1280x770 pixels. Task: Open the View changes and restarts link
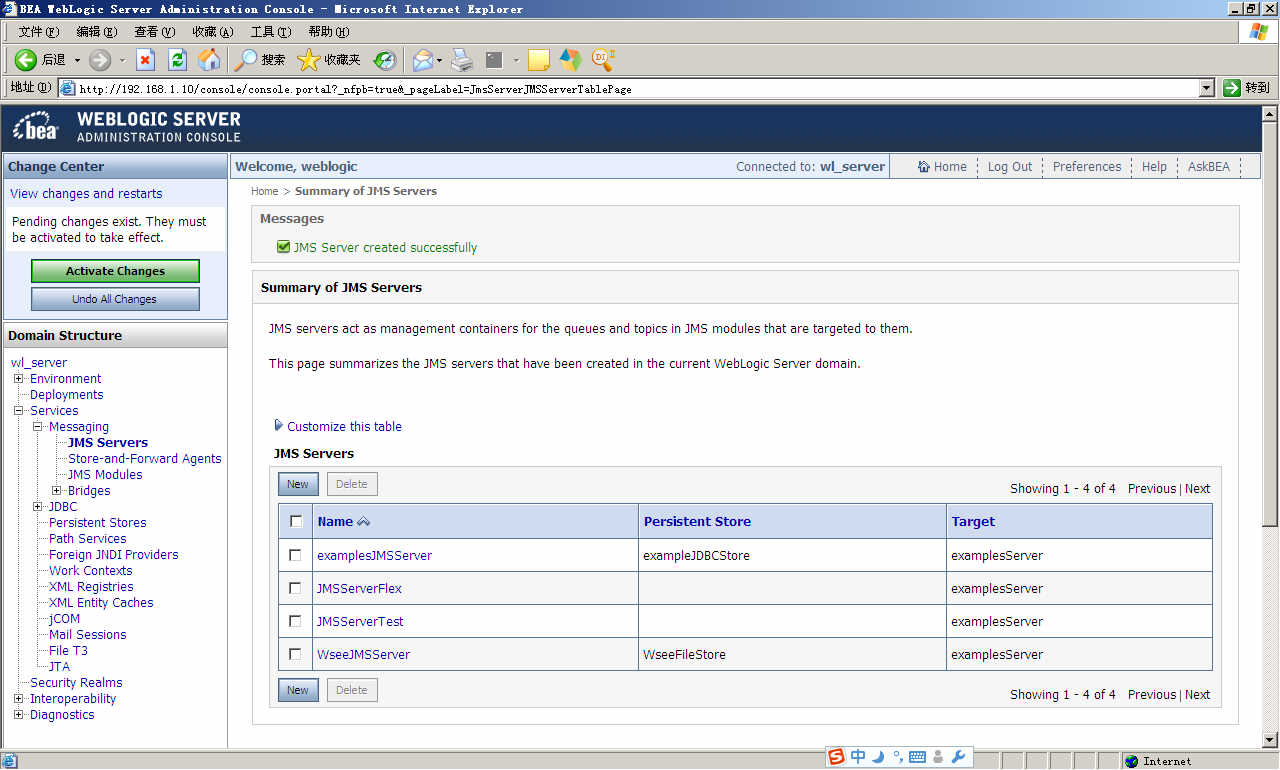[86, 194]
